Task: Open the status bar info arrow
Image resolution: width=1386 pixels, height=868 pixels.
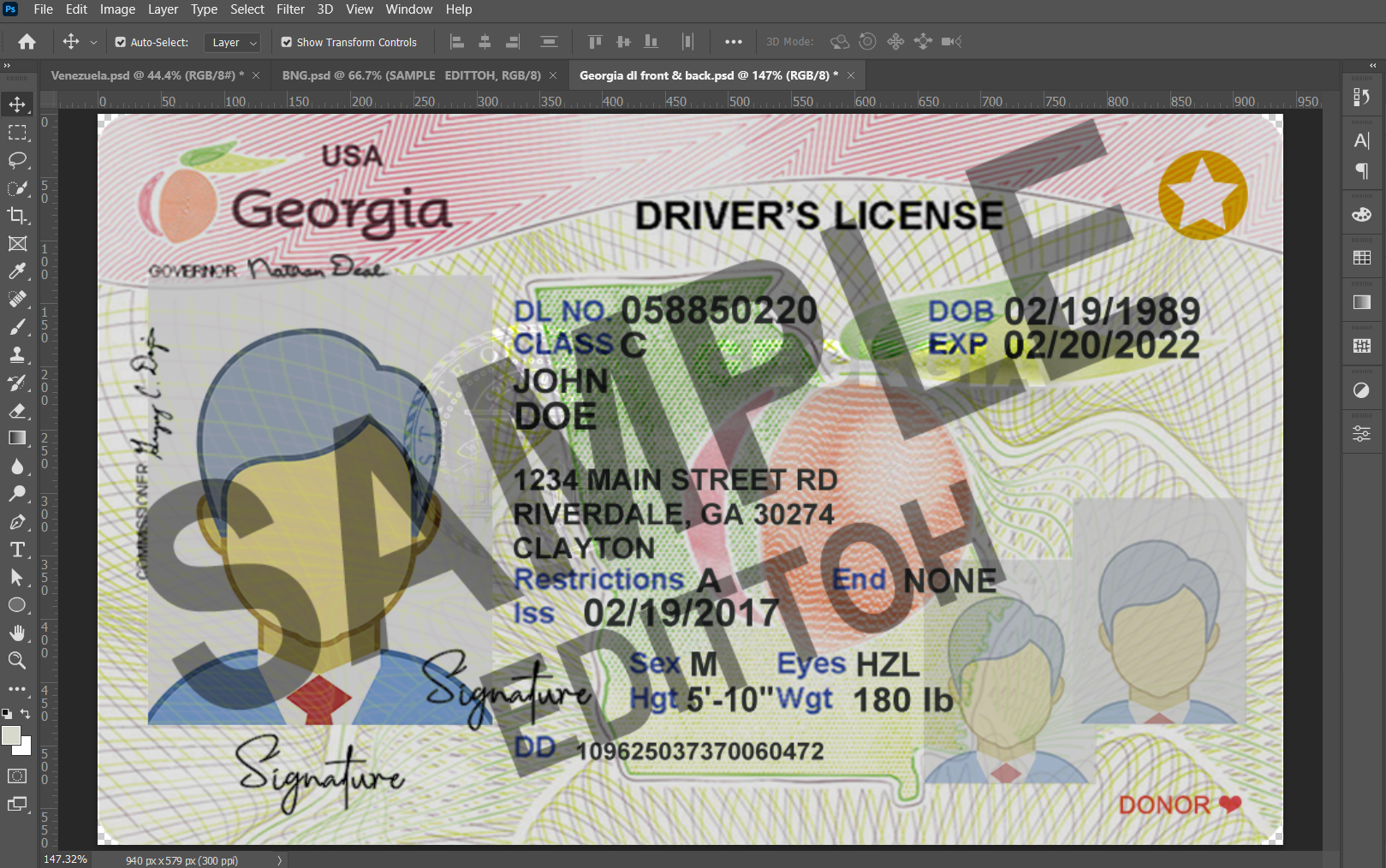Action: point(279,860)
